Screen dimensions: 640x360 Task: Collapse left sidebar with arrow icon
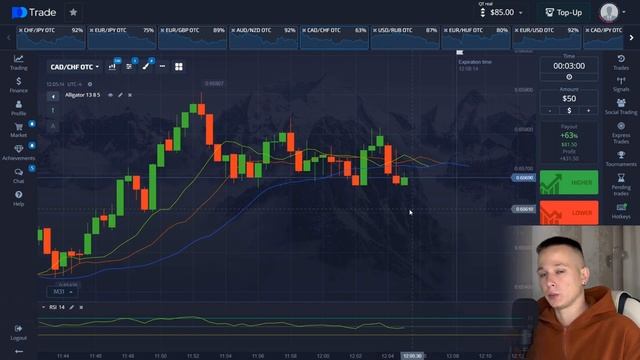[x=19, y=351]
